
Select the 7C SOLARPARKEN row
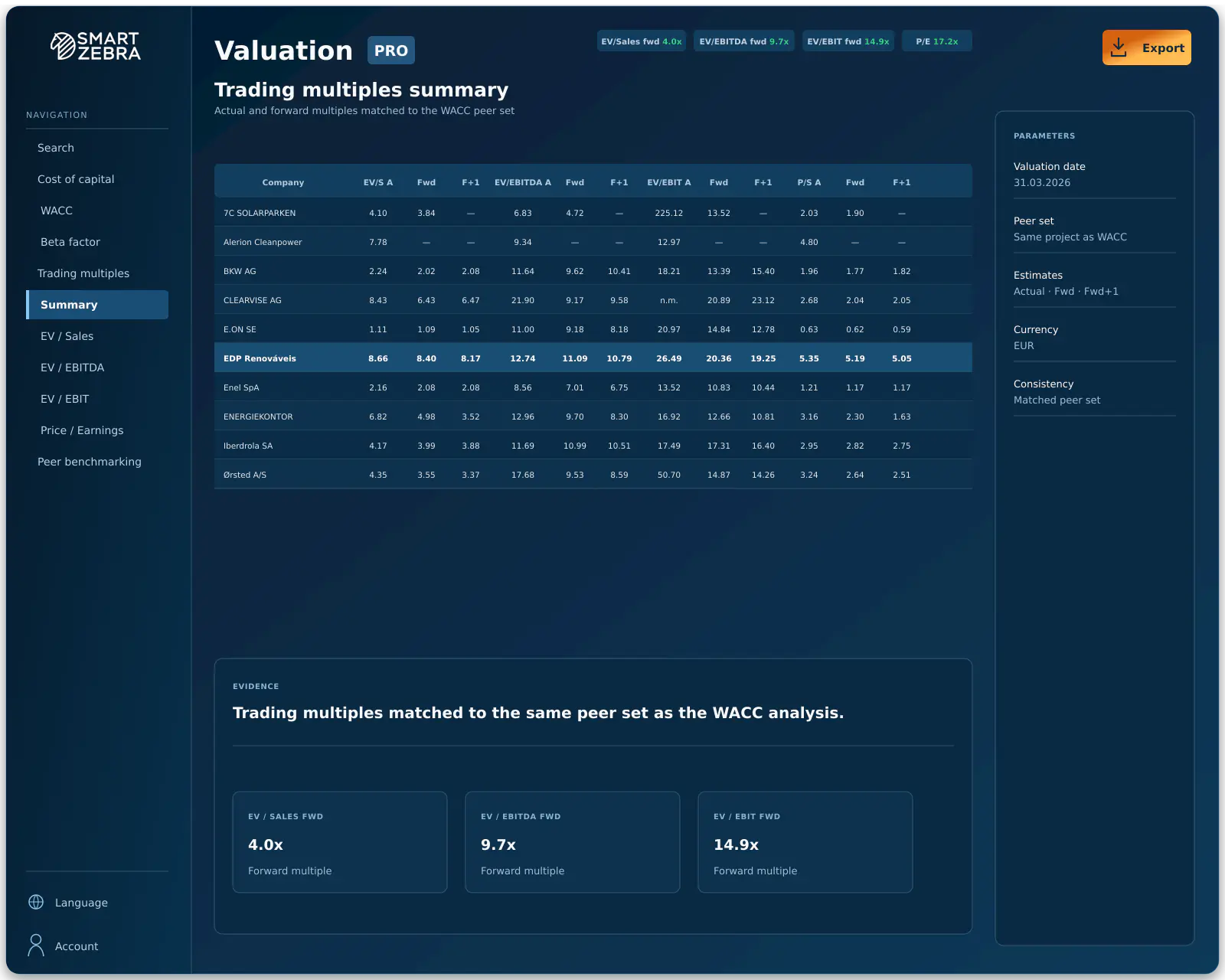[x=593, y=213]
